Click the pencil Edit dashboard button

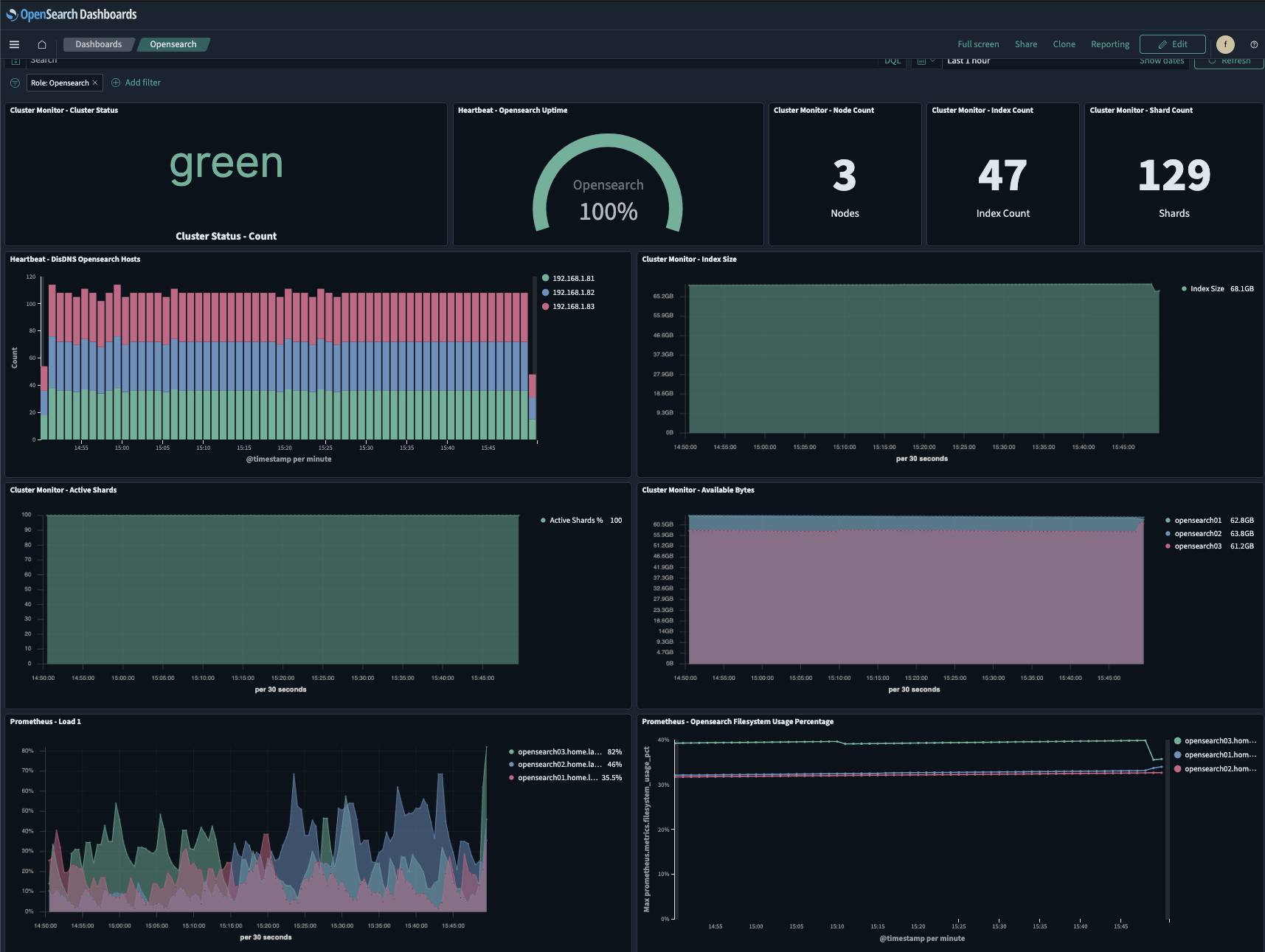[1172, 44]
